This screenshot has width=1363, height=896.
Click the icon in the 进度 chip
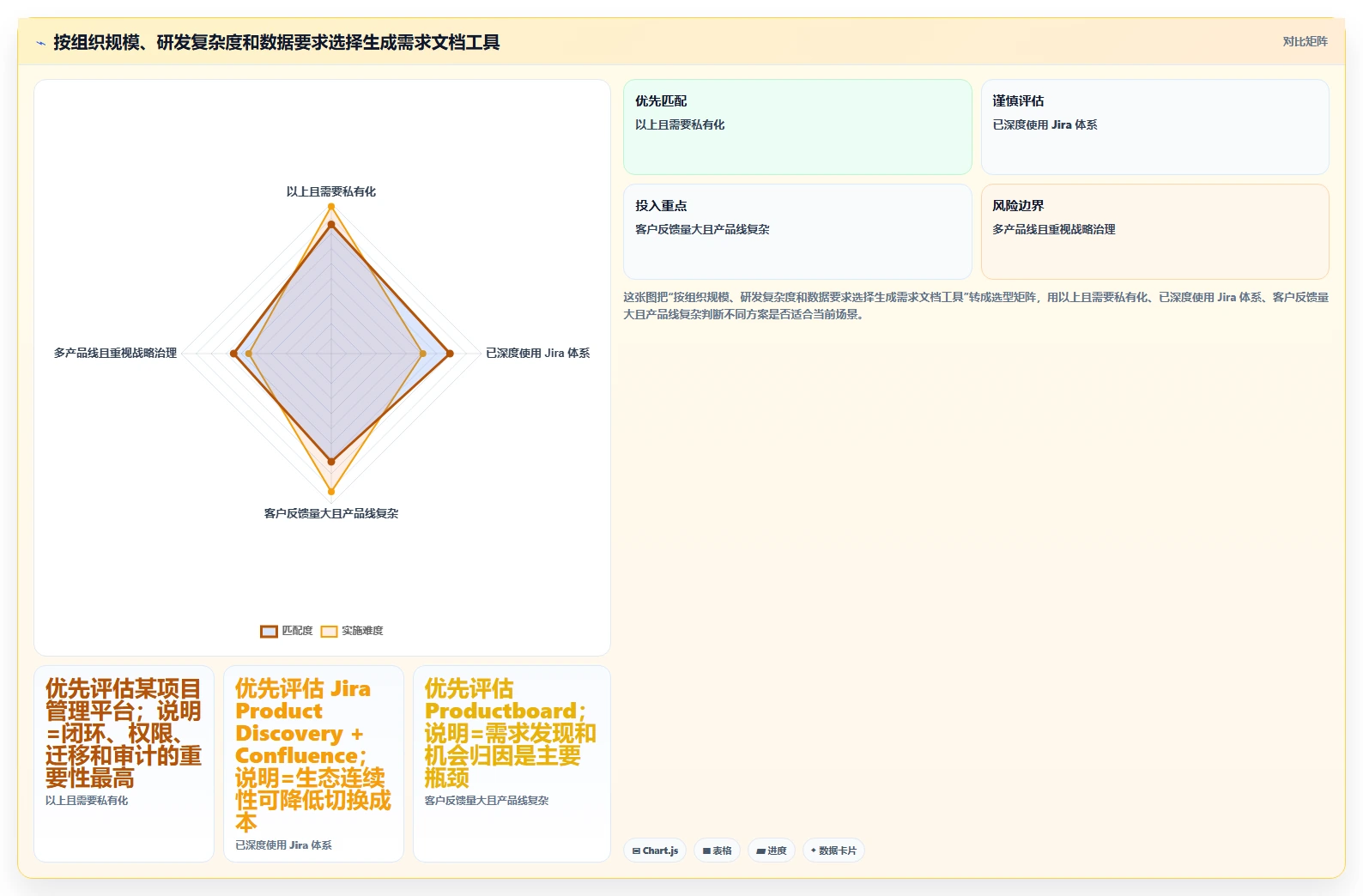tap(760, 851)
